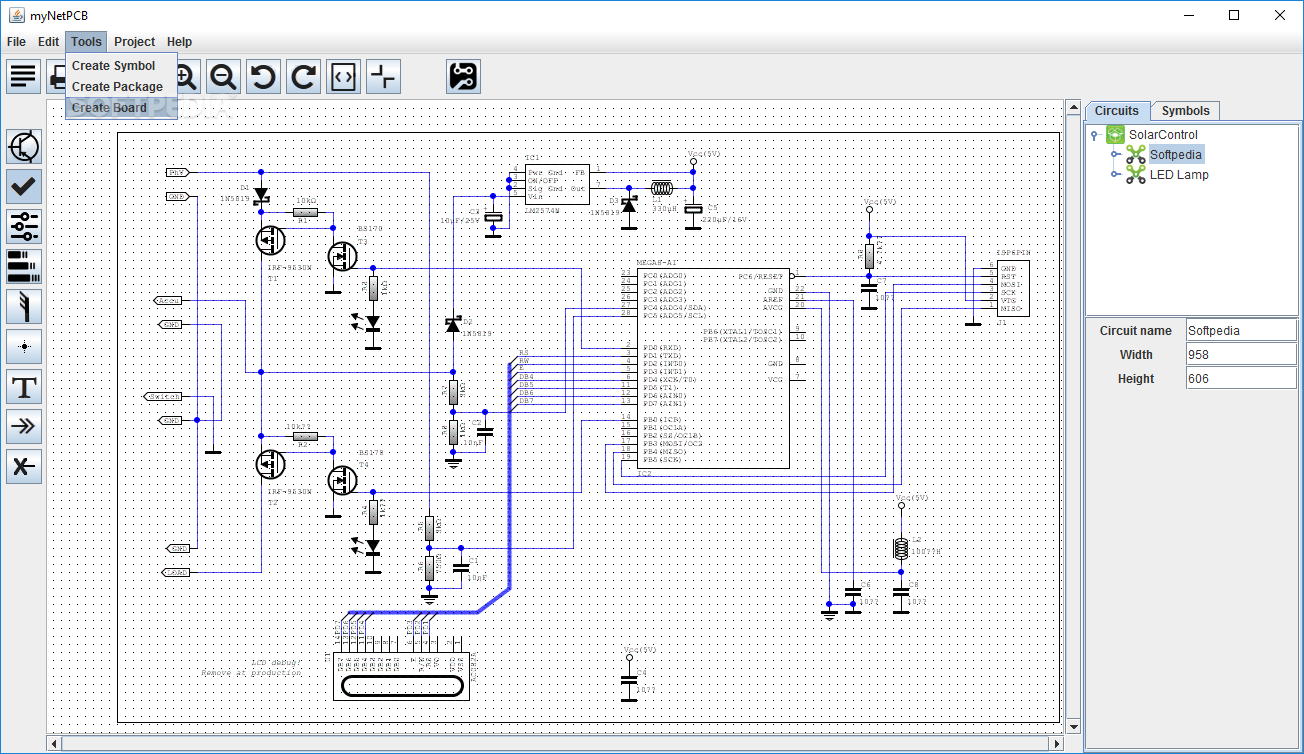Click the vertical scrollbar down arrow
Image resolution: width=1304 pixels, height=754 pixels.
(x=1074, y=727)
